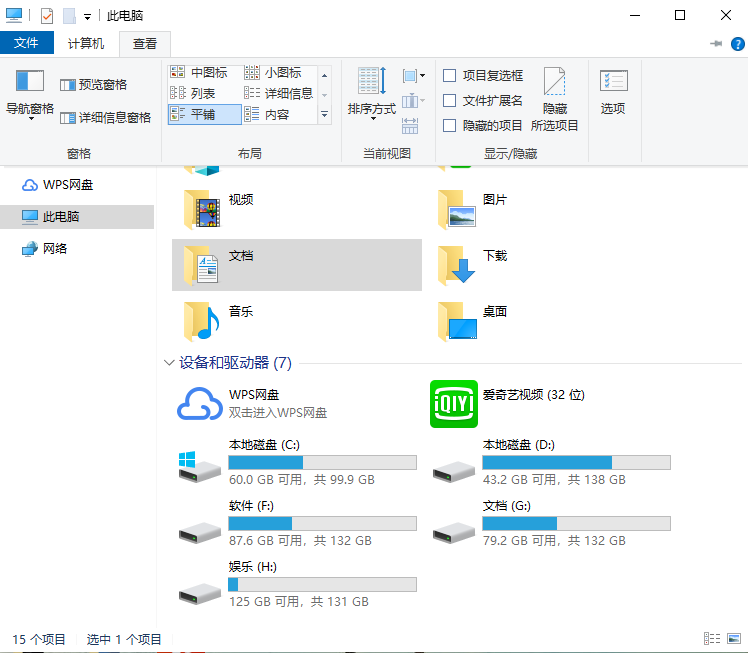
Task: Select the 本地磁盘 (C:) drive icon
Action: [x=199, y=465]
